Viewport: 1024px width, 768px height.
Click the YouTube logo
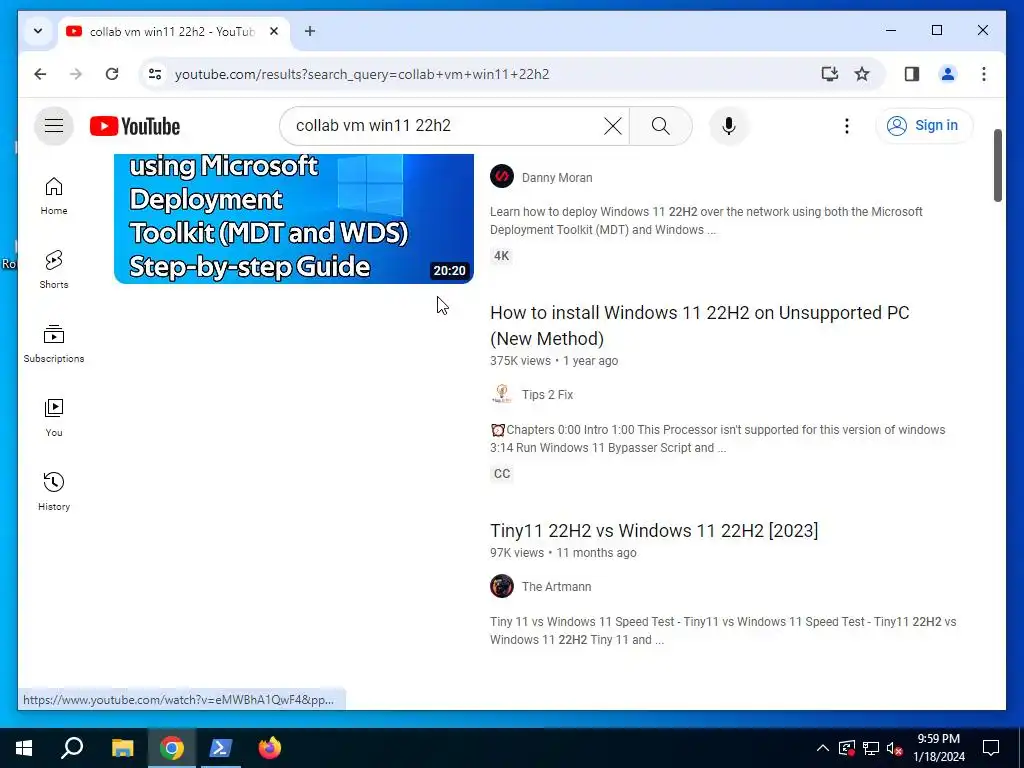coord(135,126)
